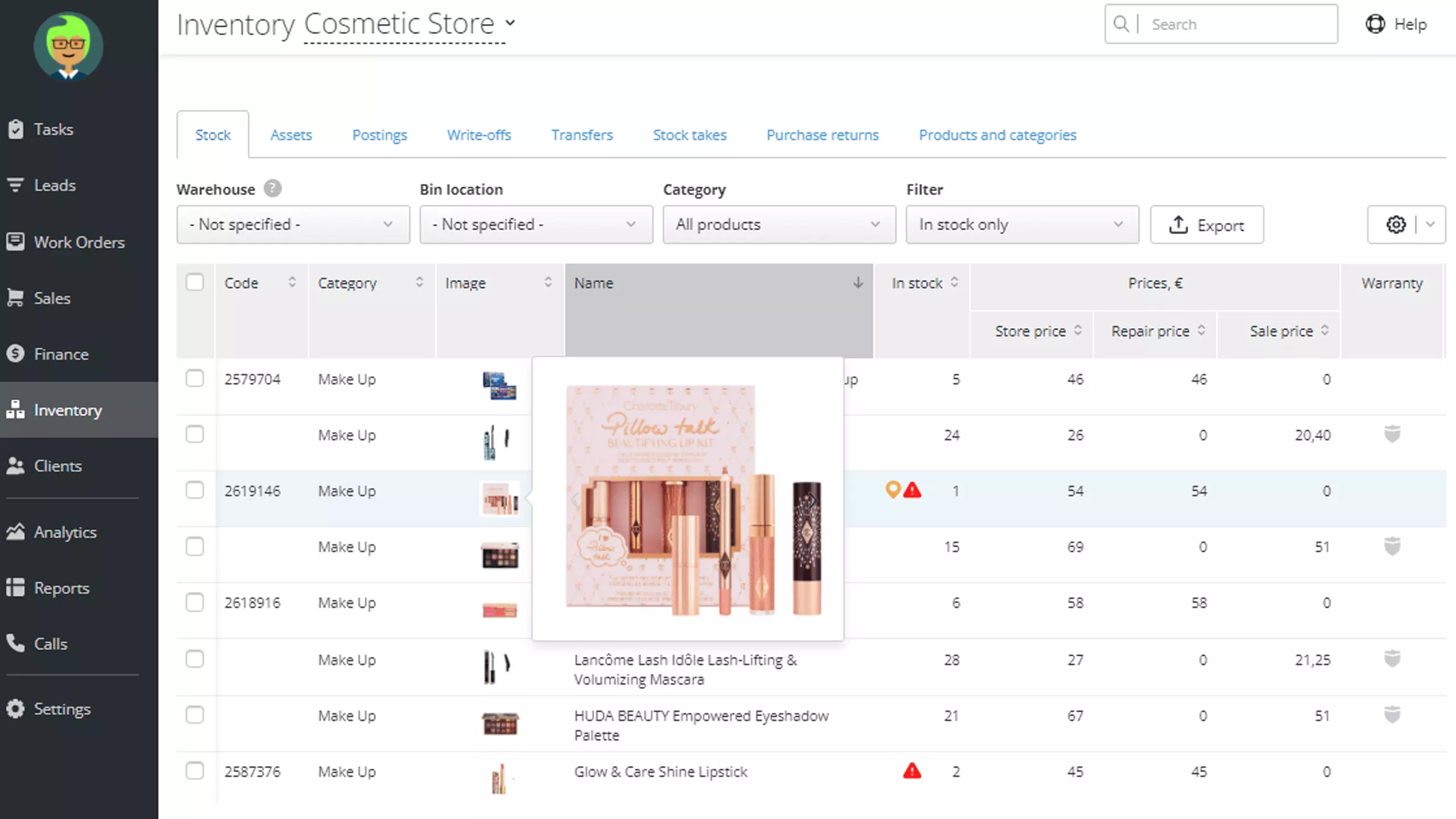1456x819 pixels.
Task: Go to the Transfers tab
Action: point(582,135)
